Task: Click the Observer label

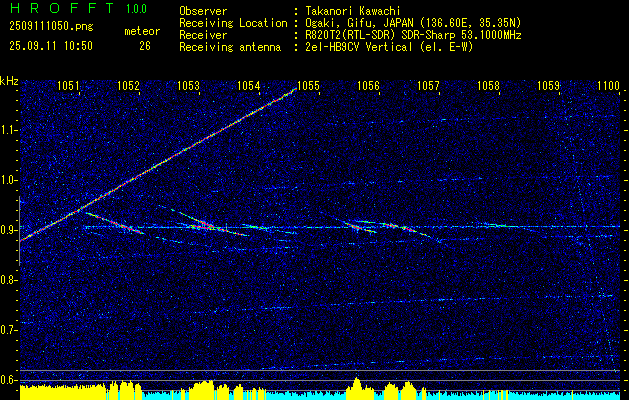Action: point(203,11)
